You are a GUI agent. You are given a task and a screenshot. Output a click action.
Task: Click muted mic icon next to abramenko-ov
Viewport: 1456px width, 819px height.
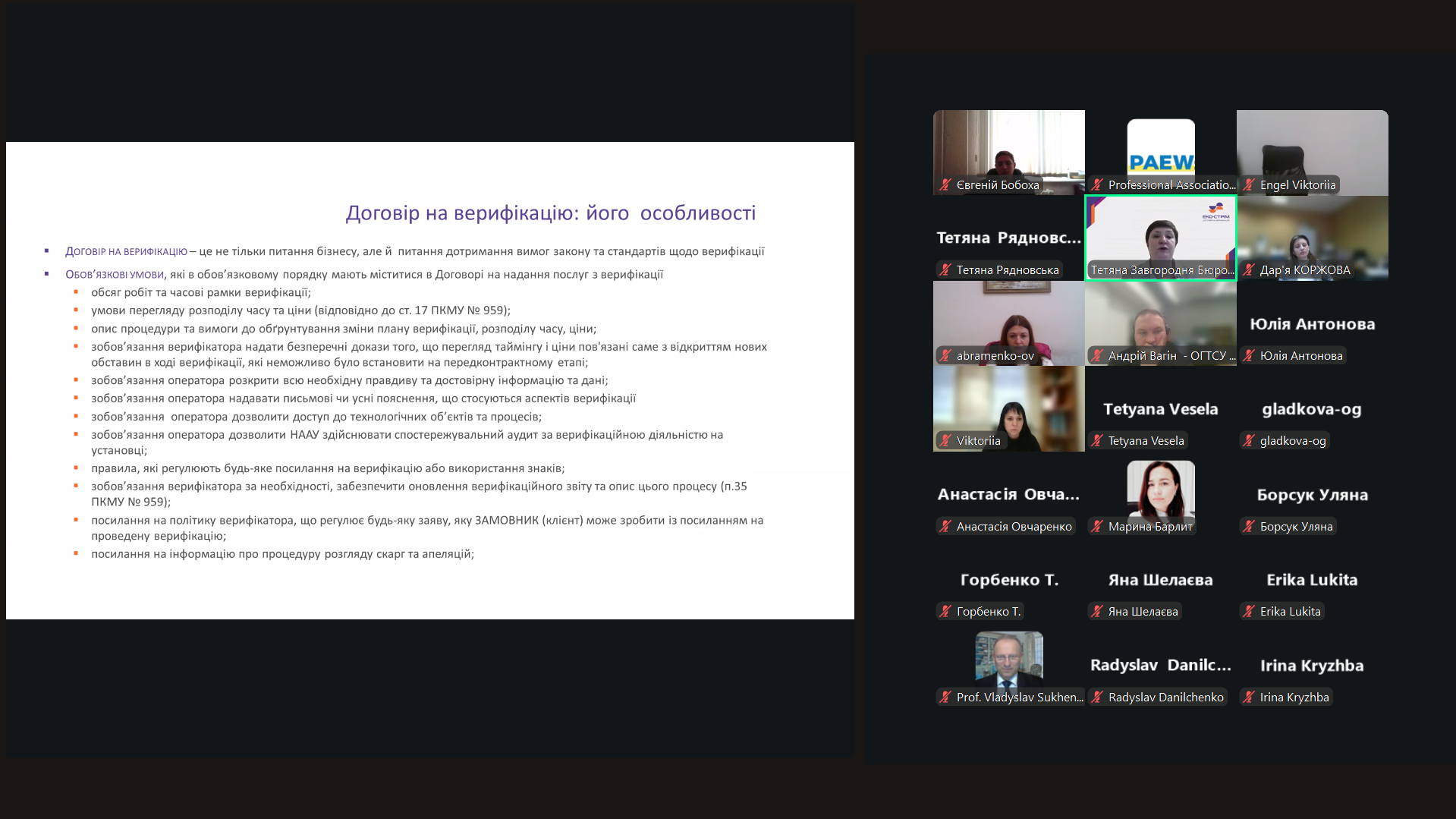(945, 355)
